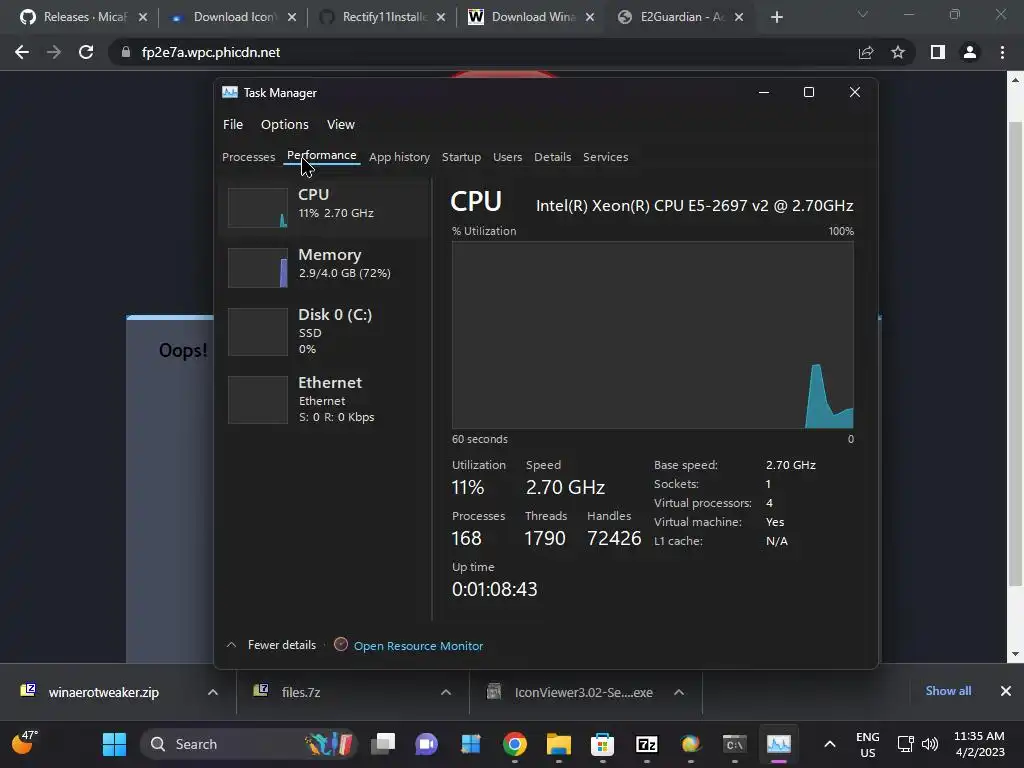
Task: Click the fp2e7a.wpc.phicdn.net address bar
Action: tap(210, 52)
